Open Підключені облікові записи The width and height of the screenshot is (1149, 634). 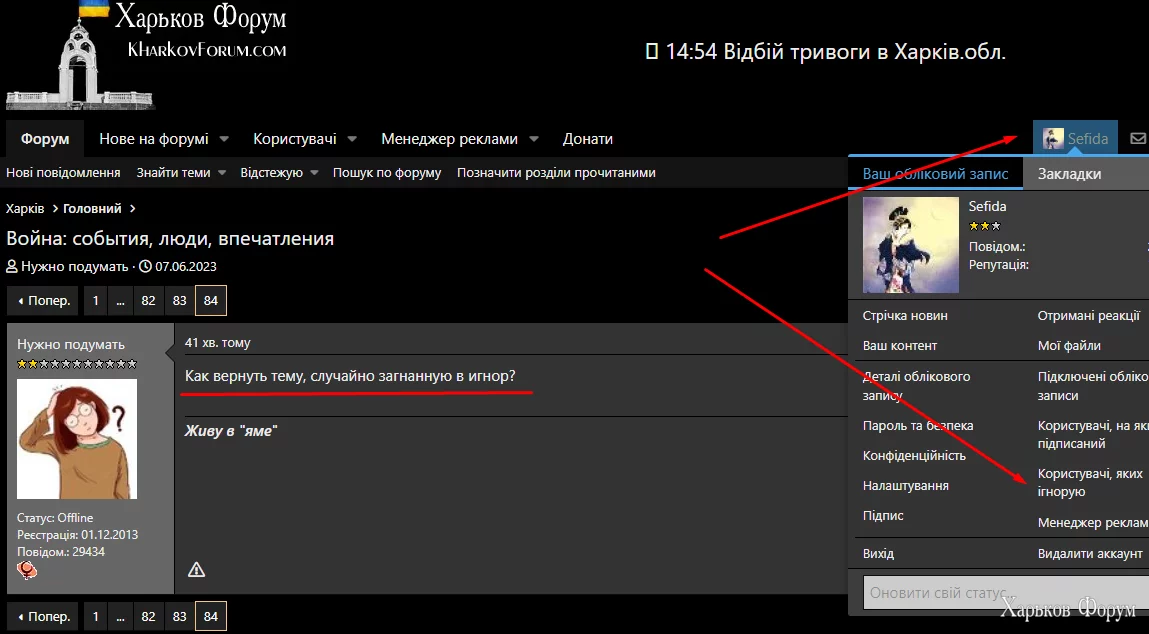tap(1093, 386)
